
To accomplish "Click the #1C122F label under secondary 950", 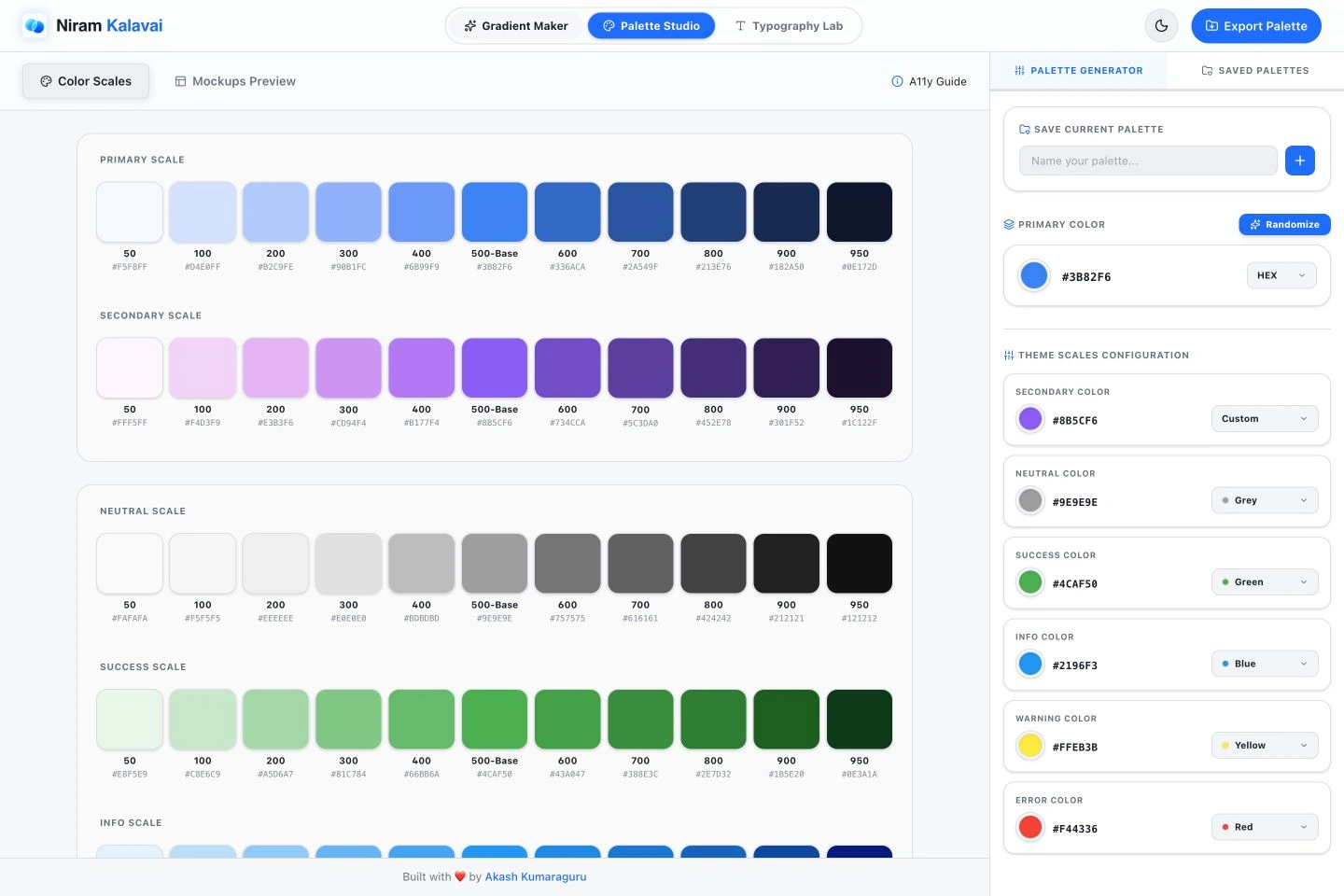I will pos(860,423).
